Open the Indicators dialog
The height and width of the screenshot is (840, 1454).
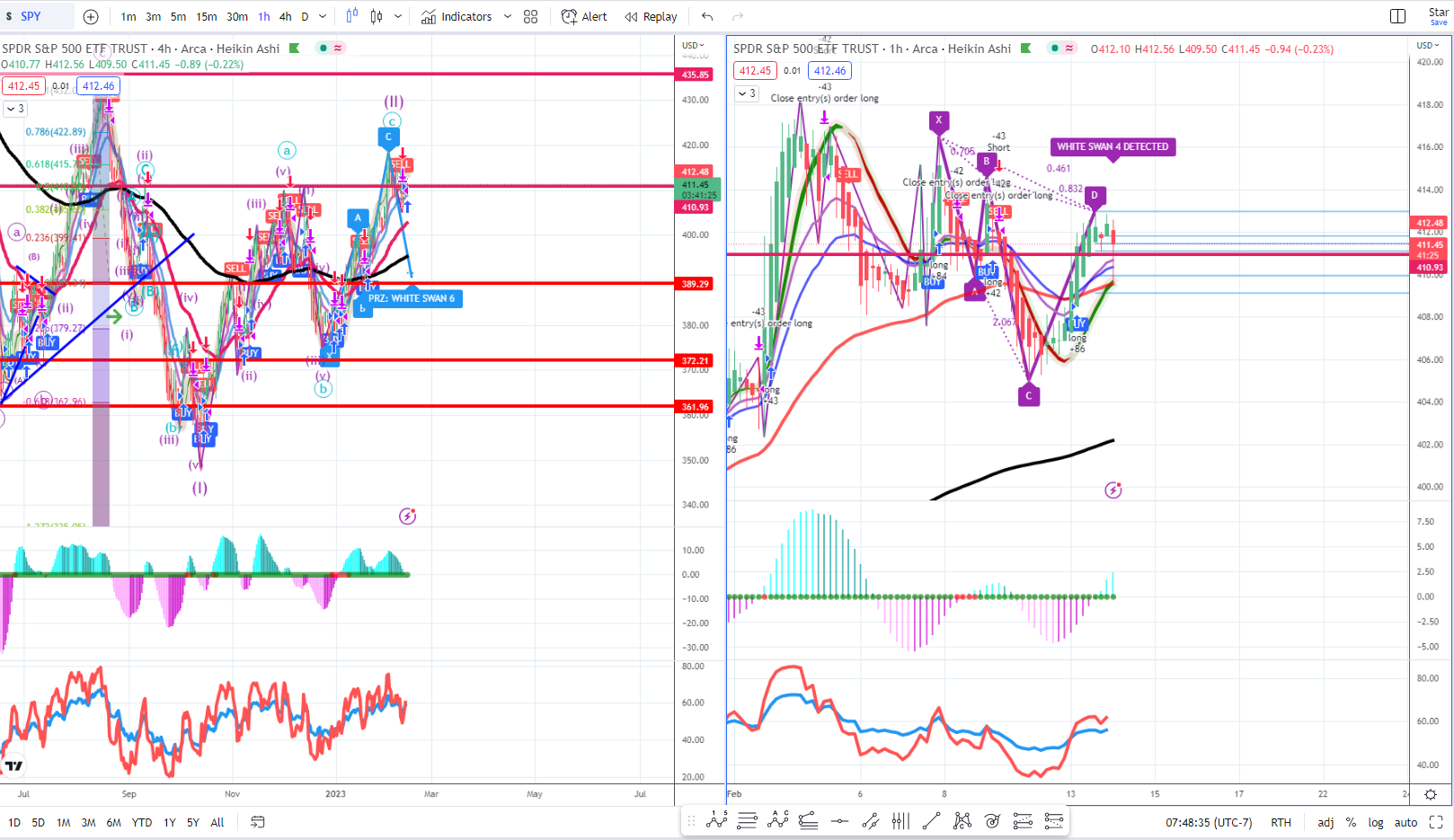[x=457, y=16]
